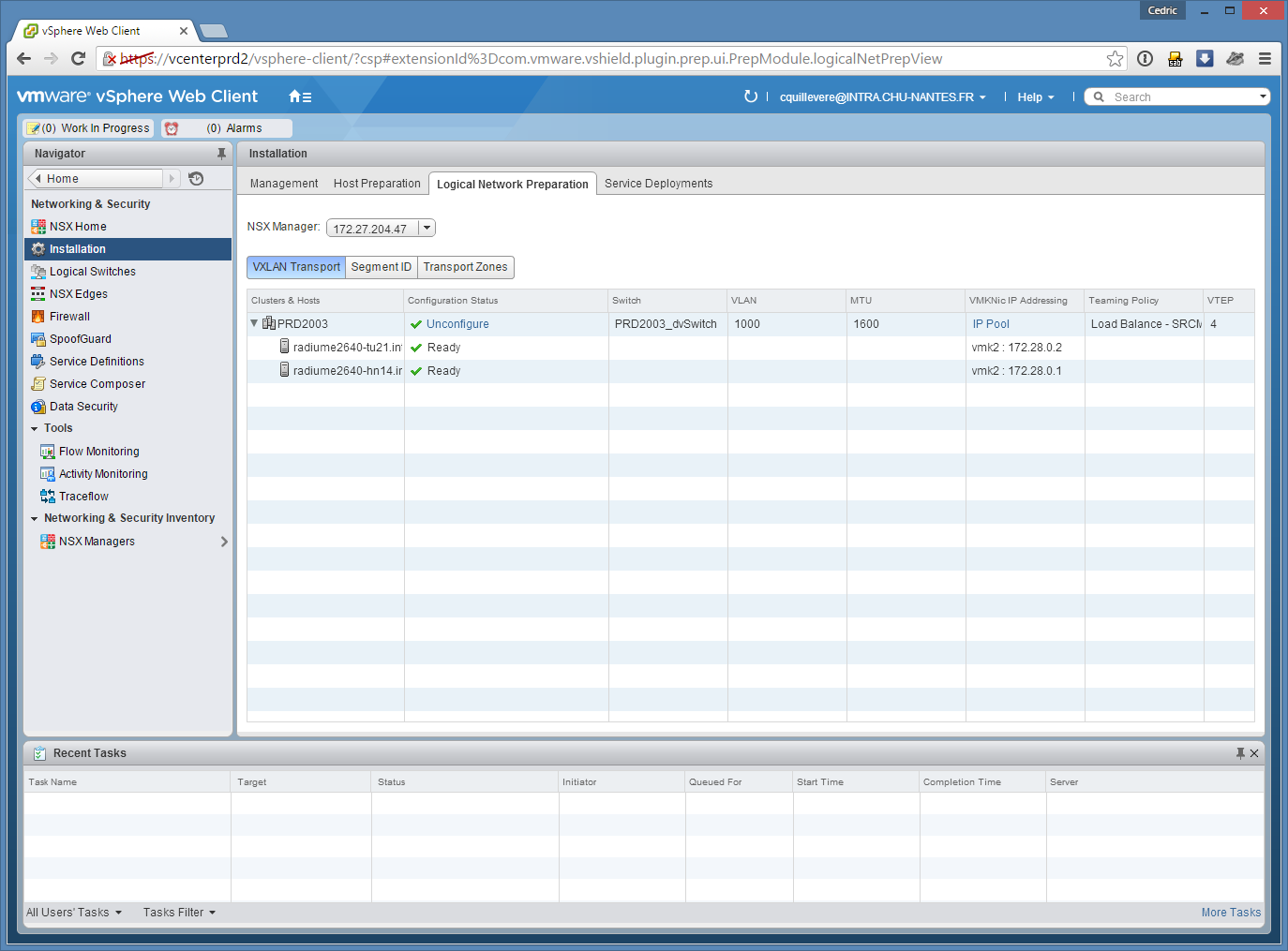Open the NSX Manager IP dropdown
The image size is (1288, 951).
point(427,228)
